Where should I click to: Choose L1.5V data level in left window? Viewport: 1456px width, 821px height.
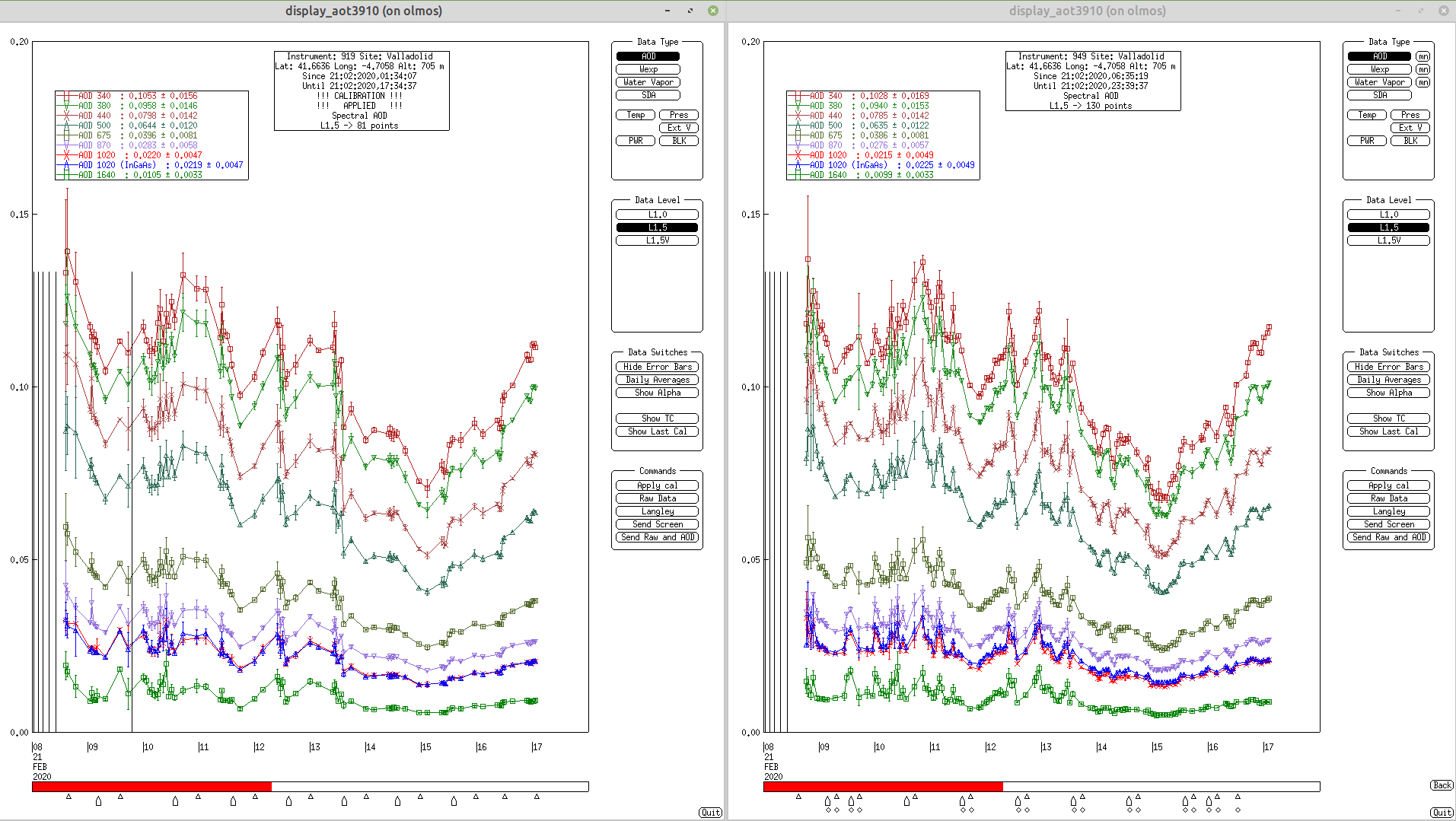(x=657, y=240)
